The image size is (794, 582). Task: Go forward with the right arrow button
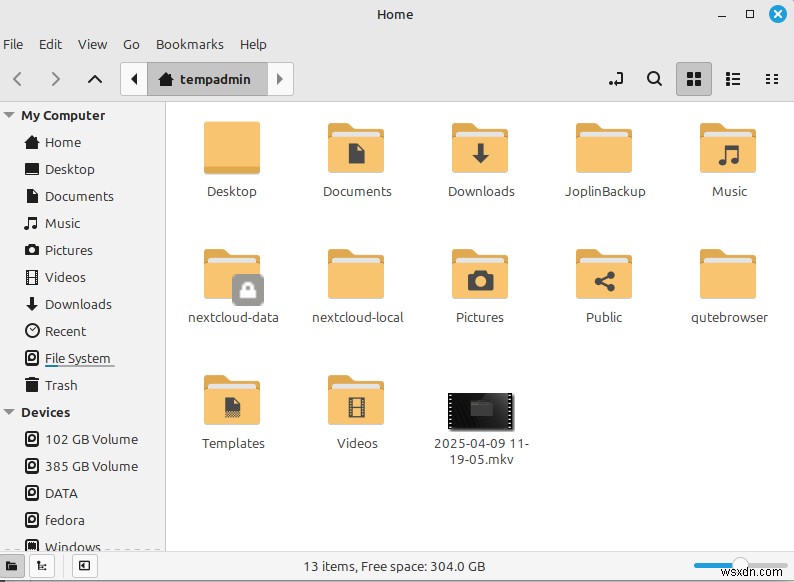(56, 79)
